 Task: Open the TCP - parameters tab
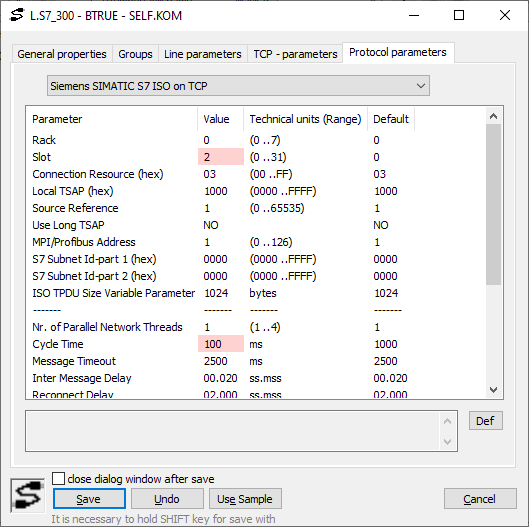295,54
